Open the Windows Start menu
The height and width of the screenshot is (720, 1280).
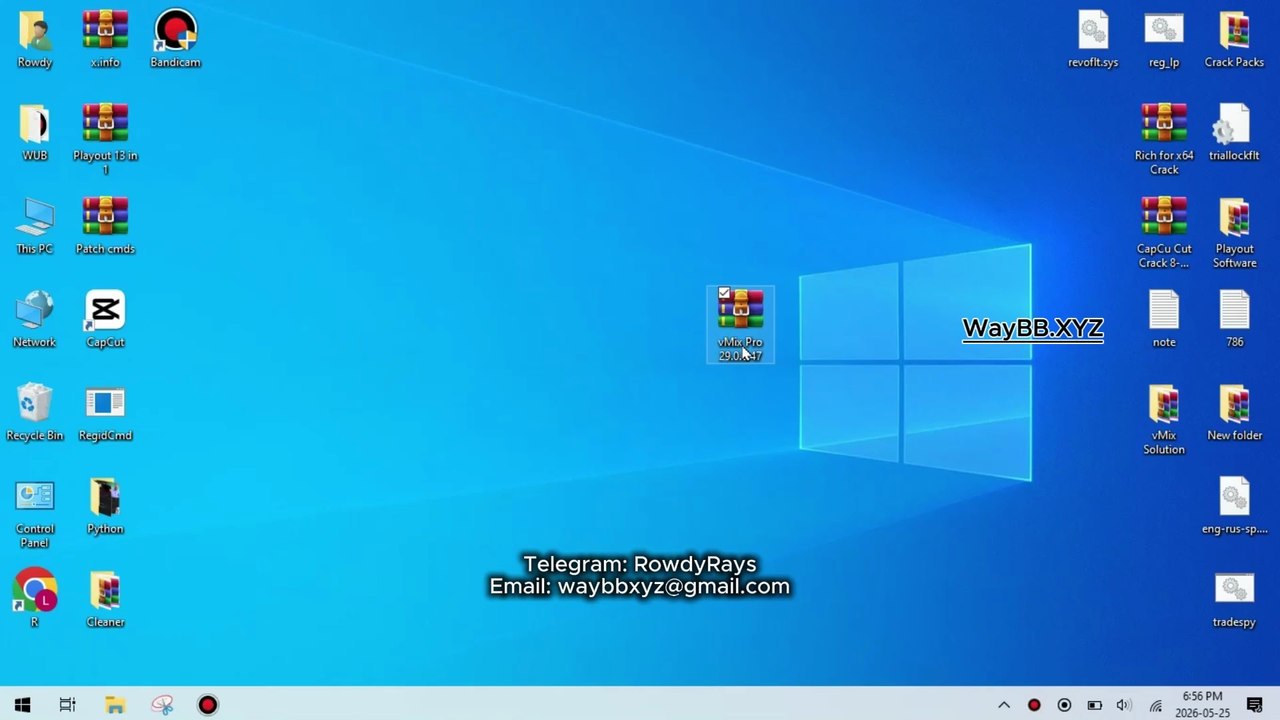[x=22, y=705]
